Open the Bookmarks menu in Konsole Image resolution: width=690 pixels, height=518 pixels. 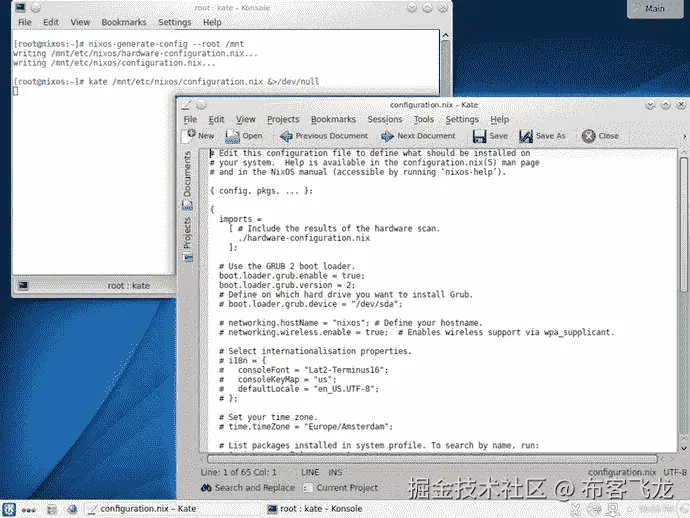point(124,22)
